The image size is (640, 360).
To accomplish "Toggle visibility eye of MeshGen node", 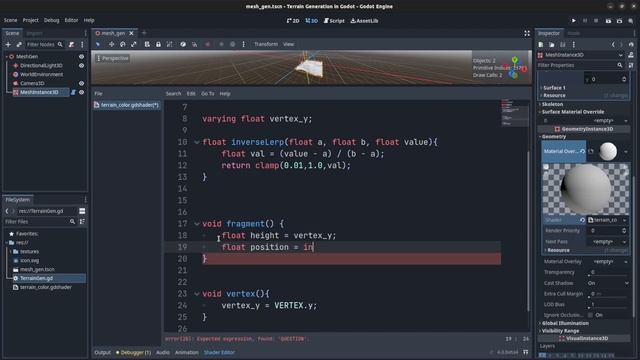I will pyautogui.click(x=82, y=56).
